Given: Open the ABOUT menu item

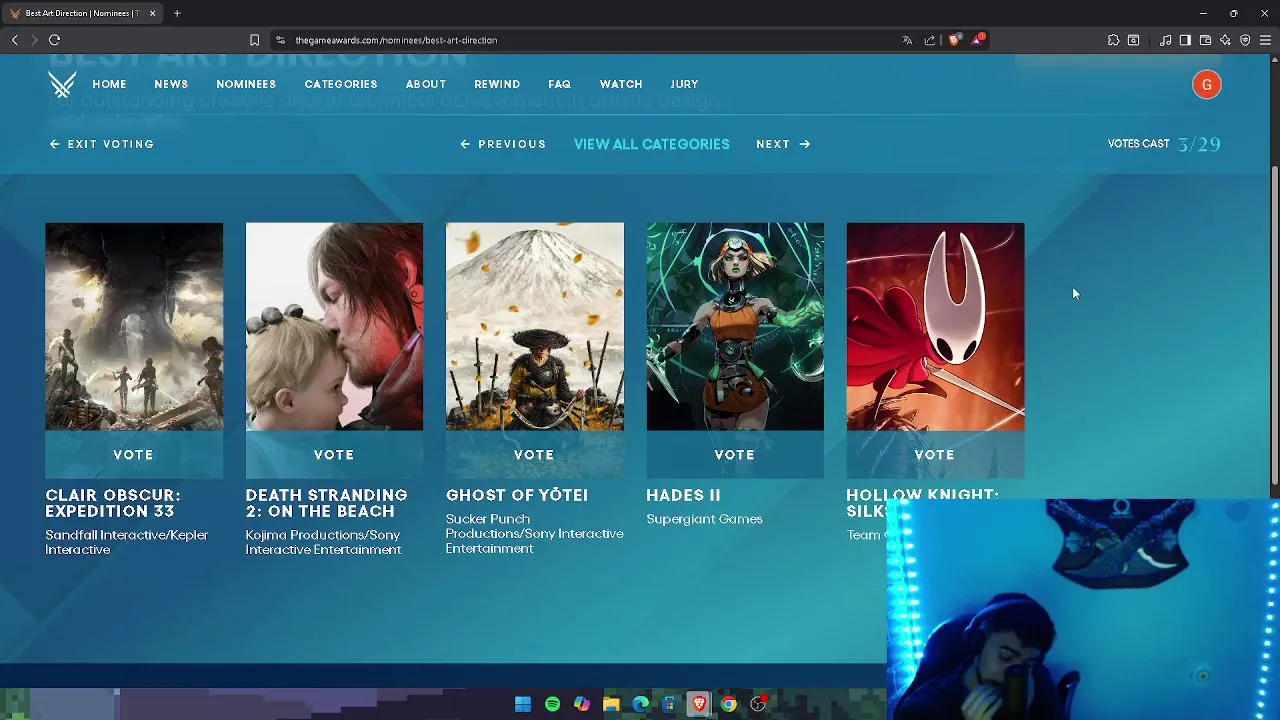Looking at the screenshot, I should tap(426, 84).
